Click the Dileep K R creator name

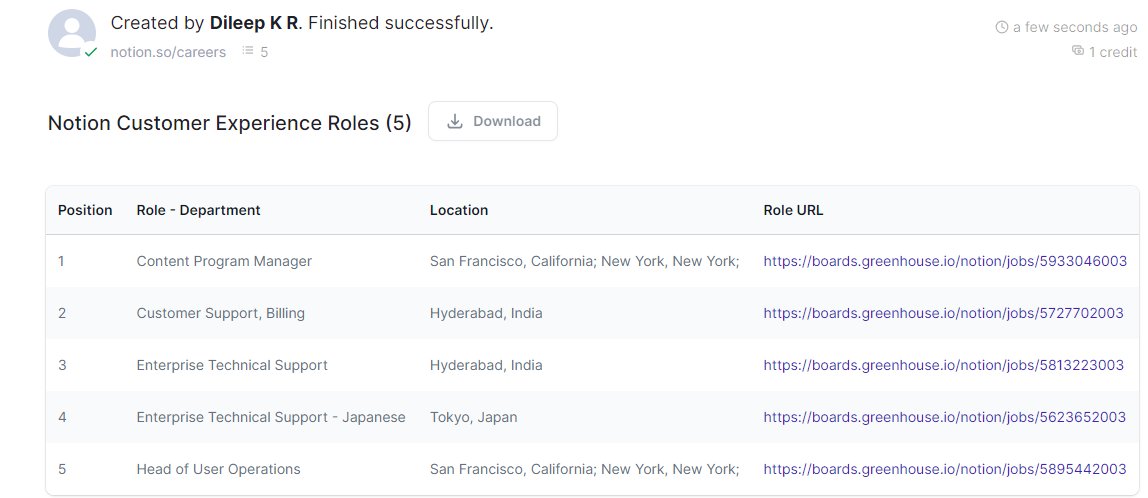click(254, 23)
